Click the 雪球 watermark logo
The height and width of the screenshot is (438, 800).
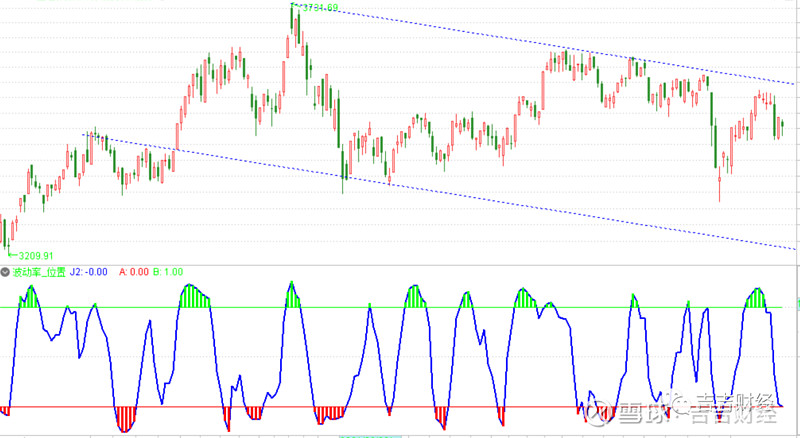coord(626,411)
